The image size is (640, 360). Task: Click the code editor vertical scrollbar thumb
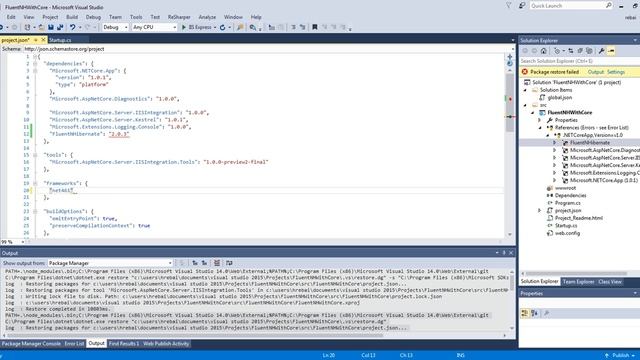coord(510,103)
